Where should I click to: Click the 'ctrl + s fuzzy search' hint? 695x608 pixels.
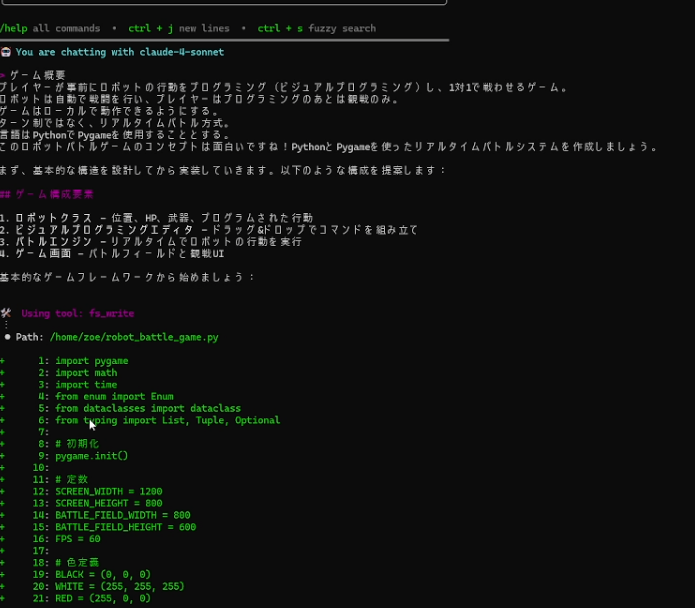[317, 28]
